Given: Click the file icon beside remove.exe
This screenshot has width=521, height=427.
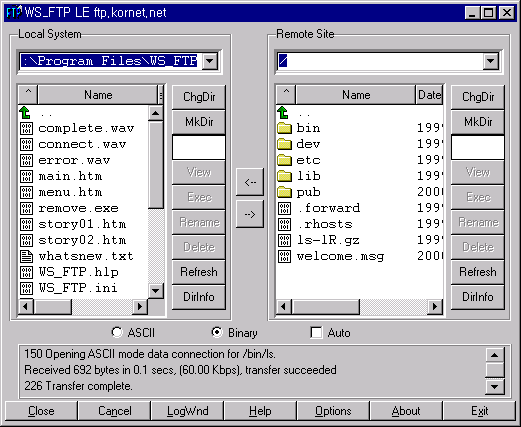Looking at the screenshot, I should click(26, 208).
